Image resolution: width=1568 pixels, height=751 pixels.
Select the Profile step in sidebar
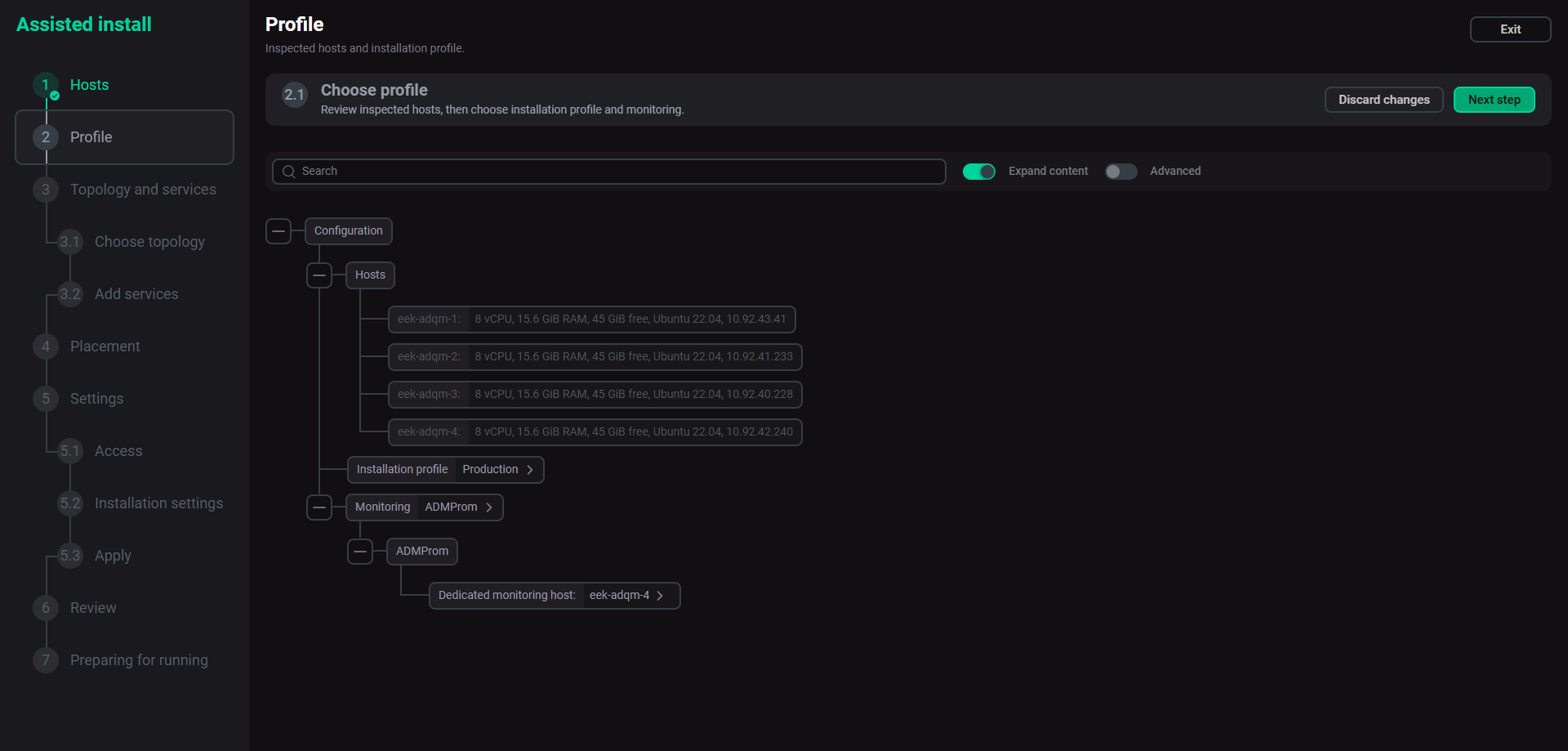click(x=124, y=137)
